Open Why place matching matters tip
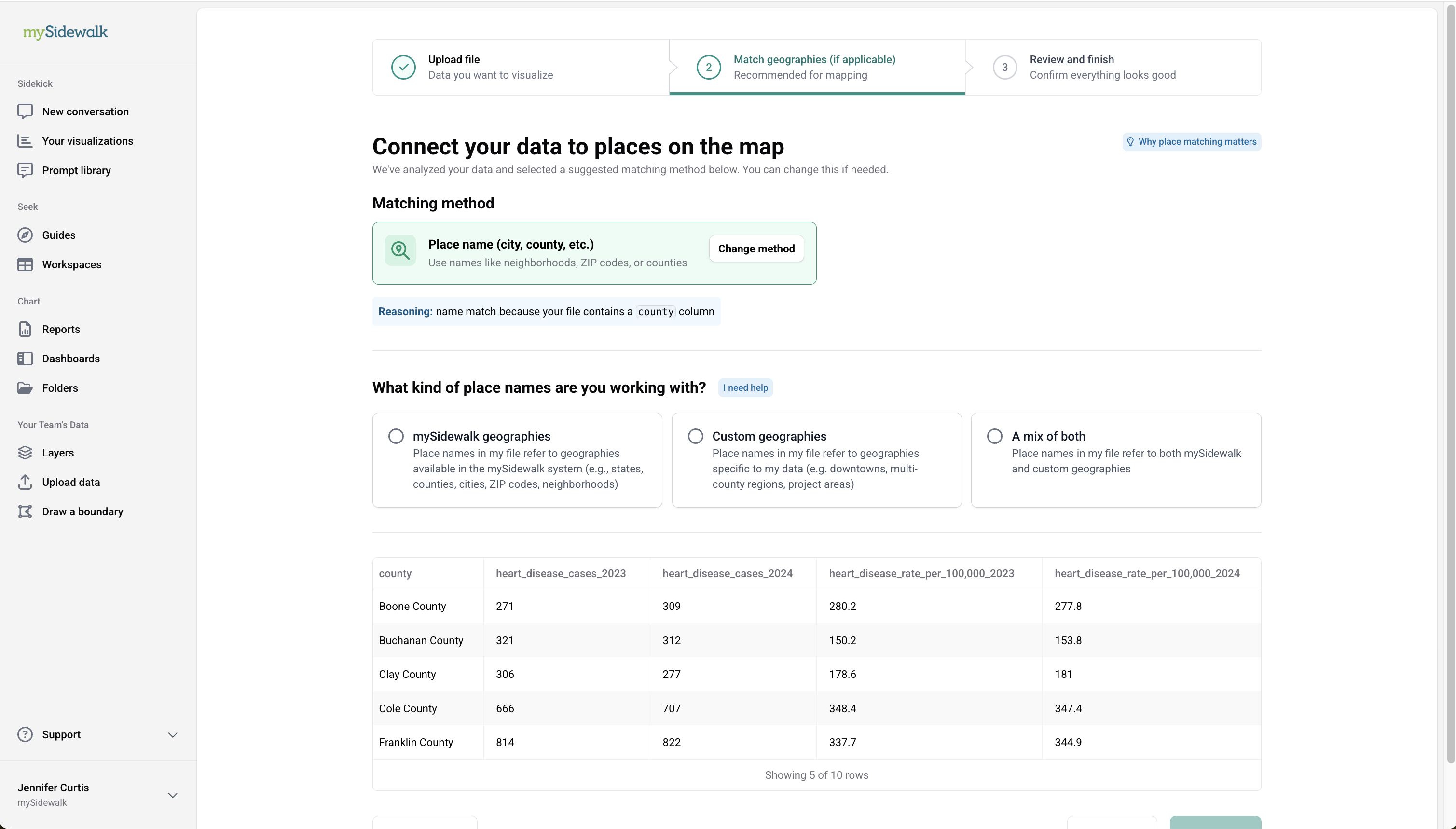The image size is (1456, 829). coord(1191,142)
